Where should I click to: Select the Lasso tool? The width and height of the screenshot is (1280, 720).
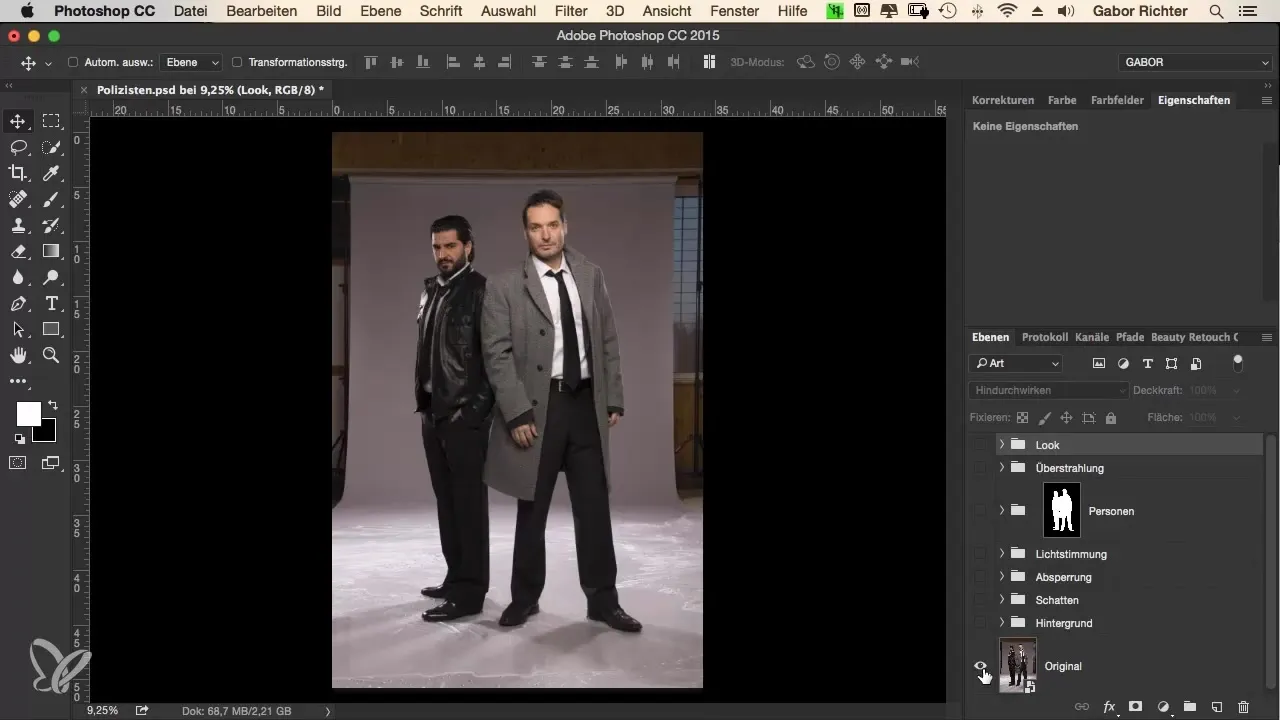tap(18, 148)
